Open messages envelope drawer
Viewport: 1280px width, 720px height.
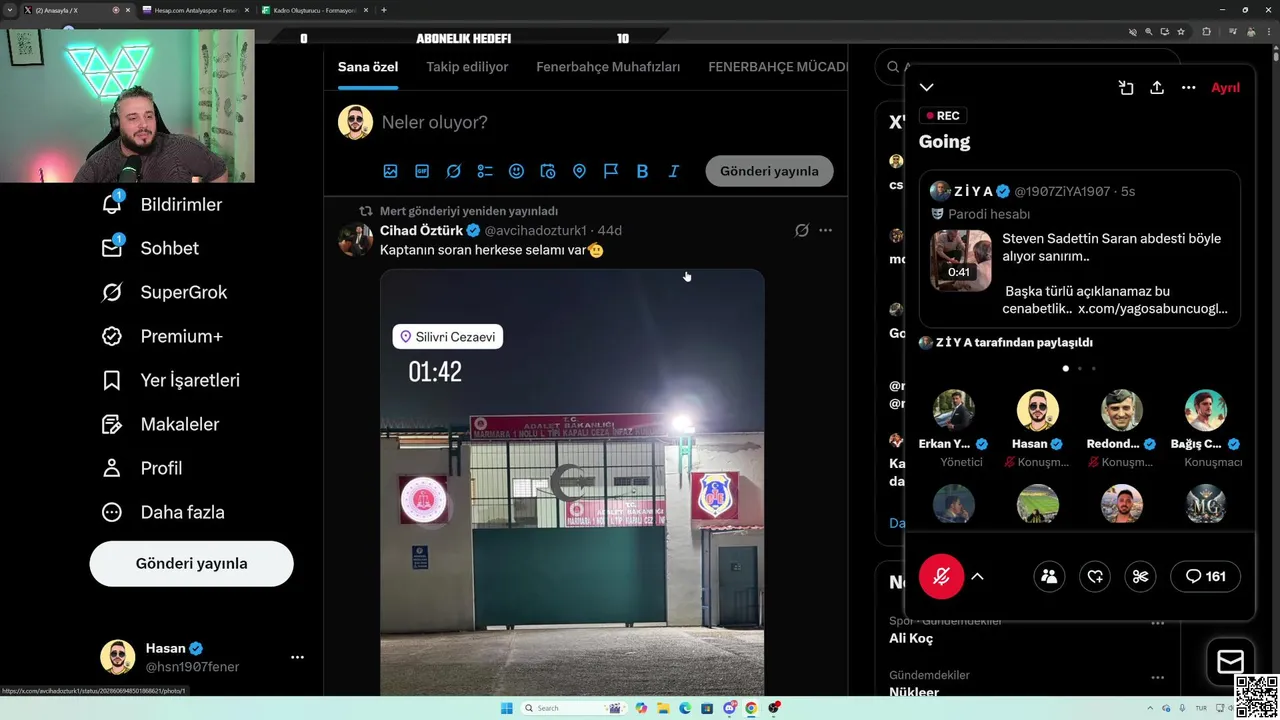pos(1230,661)
